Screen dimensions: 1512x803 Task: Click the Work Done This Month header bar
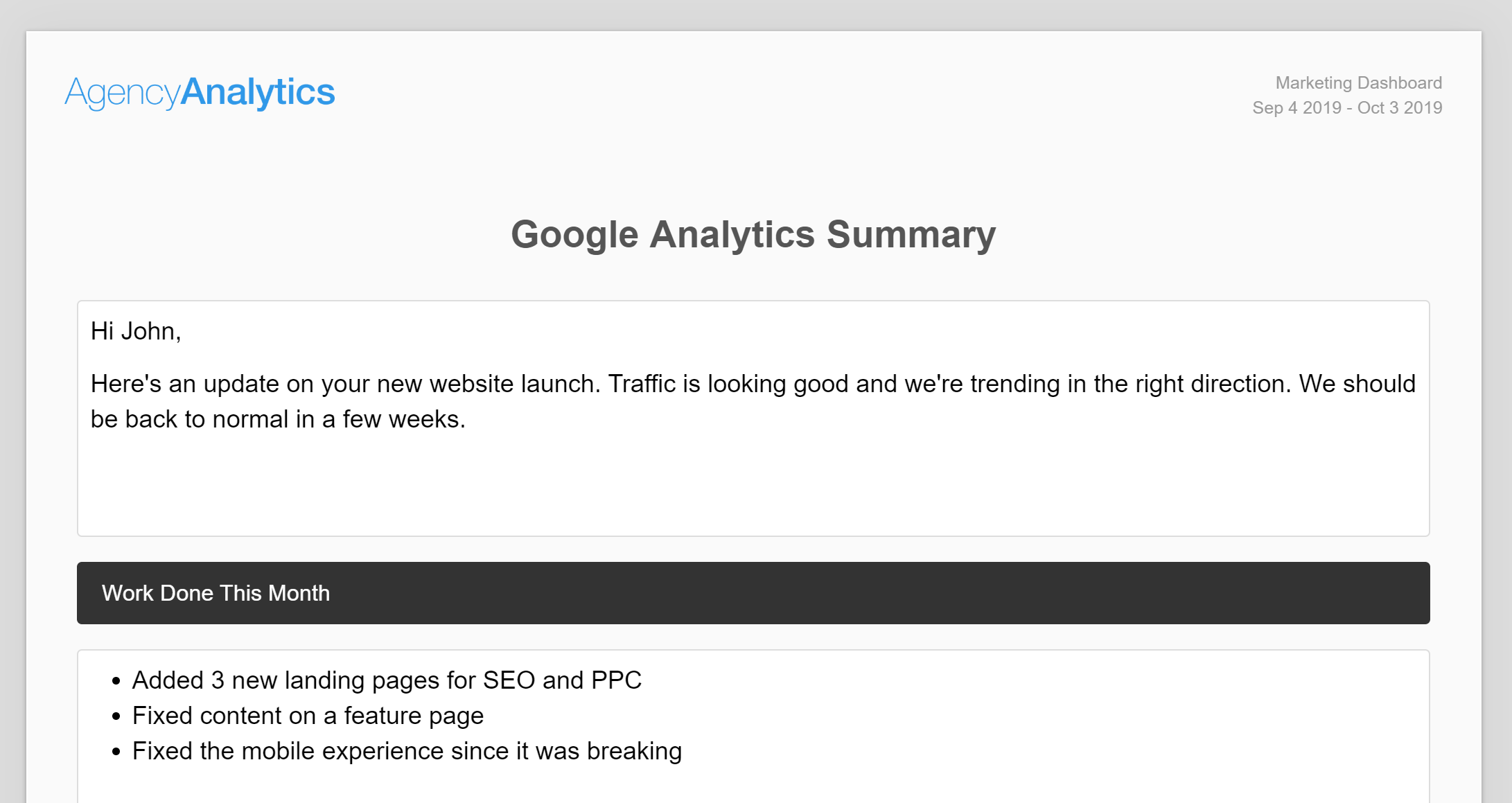(753, 593)
